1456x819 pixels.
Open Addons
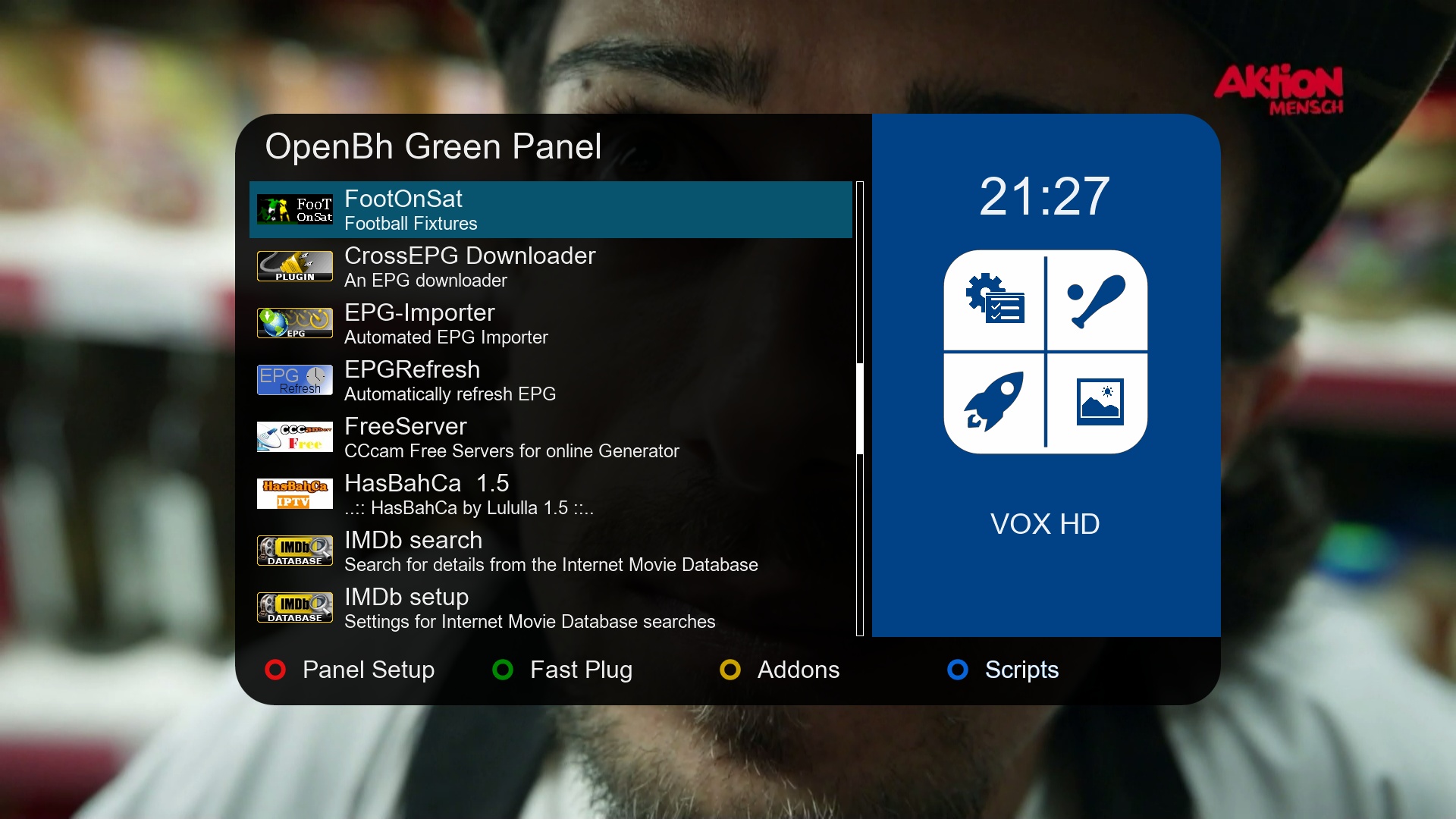click(x=799, y=670)
